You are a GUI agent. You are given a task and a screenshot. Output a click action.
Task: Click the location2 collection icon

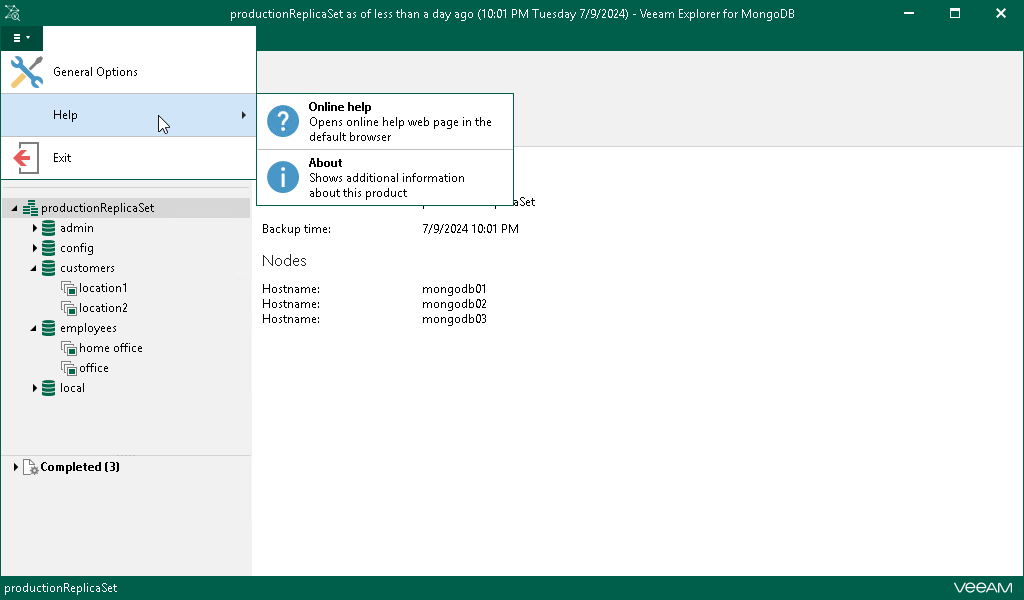[x=69, y=308]
